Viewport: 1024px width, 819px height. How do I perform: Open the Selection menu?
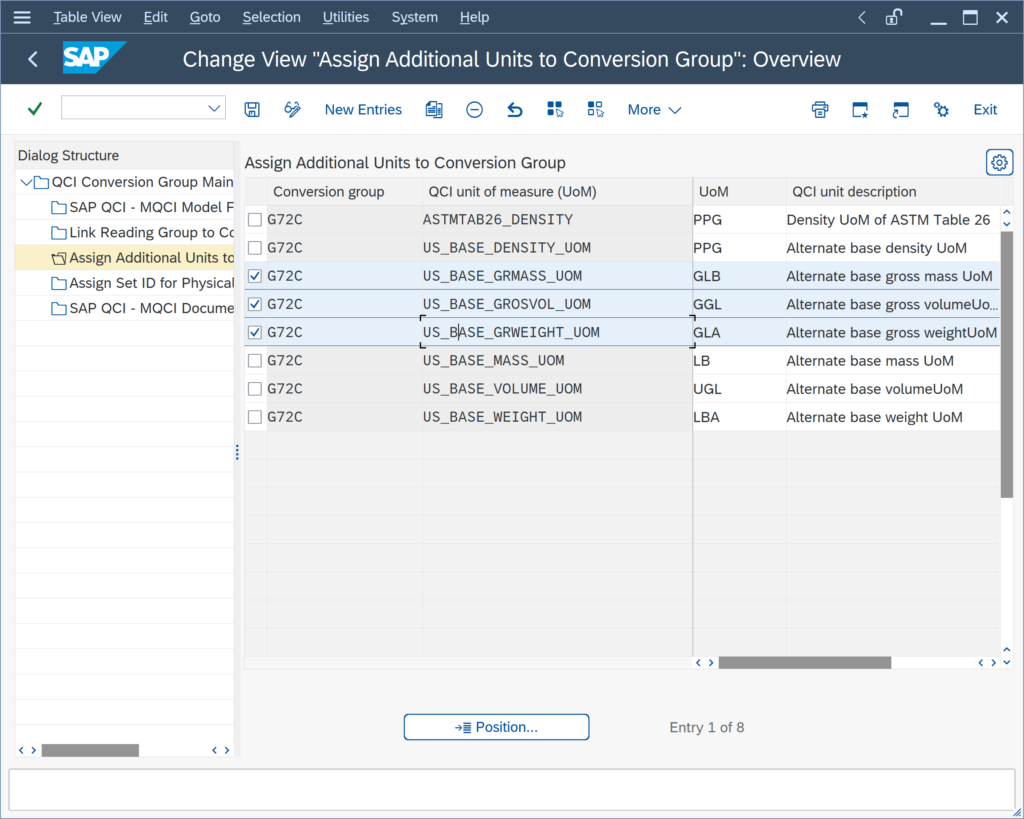coord(272,18)
